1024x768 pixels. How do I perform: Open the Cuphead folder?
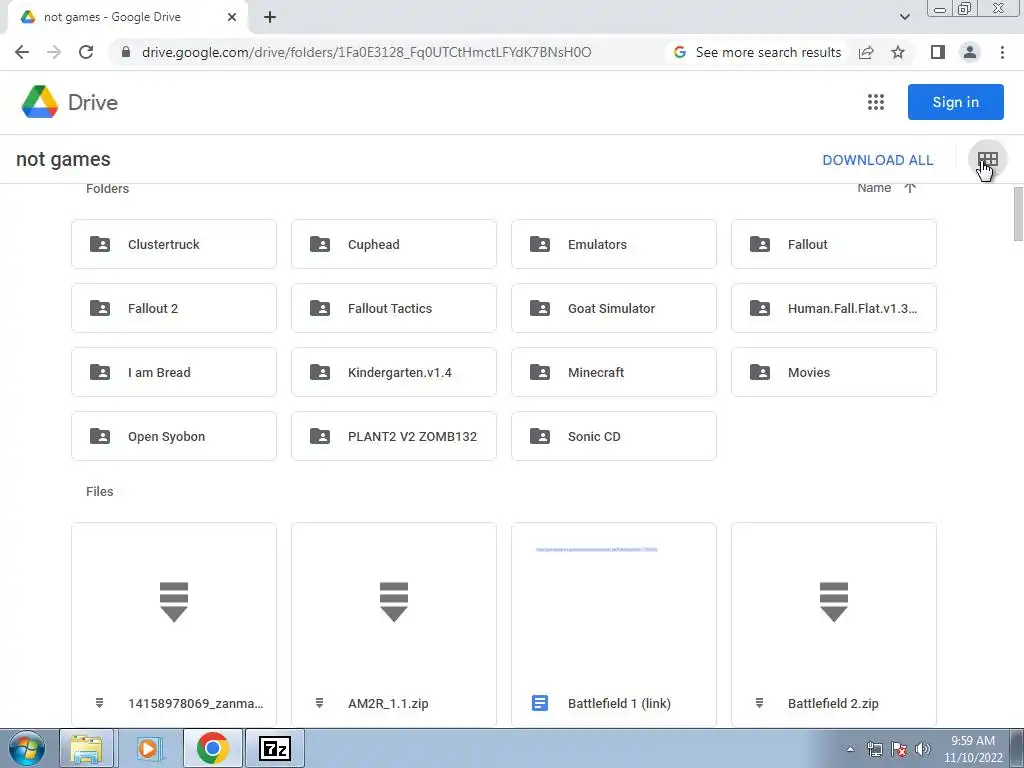(394, 244)
